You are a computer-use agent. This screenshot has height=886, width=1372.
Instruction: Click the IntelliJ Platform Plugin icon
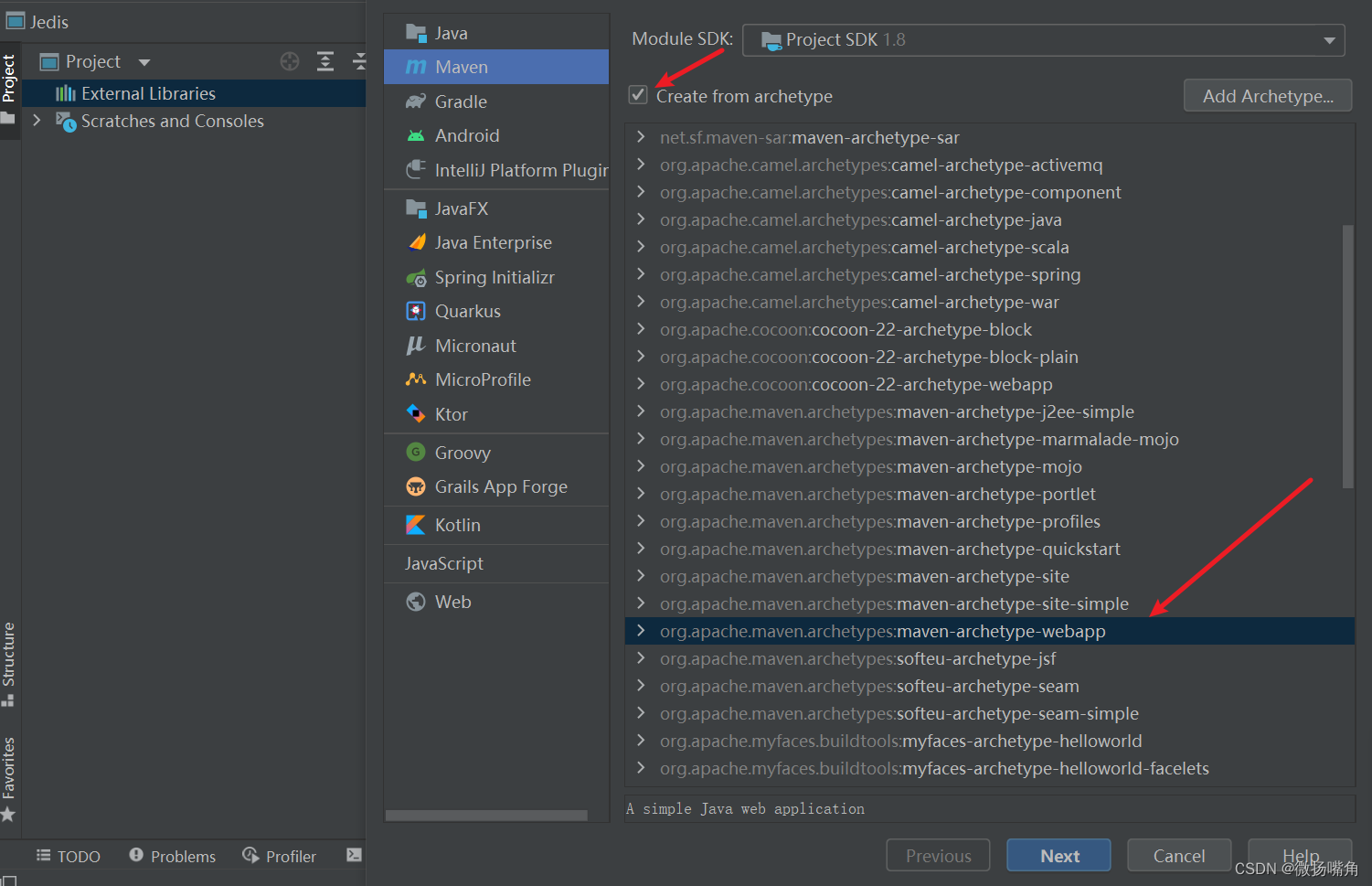pyautogui.click(x=416, y=169)
